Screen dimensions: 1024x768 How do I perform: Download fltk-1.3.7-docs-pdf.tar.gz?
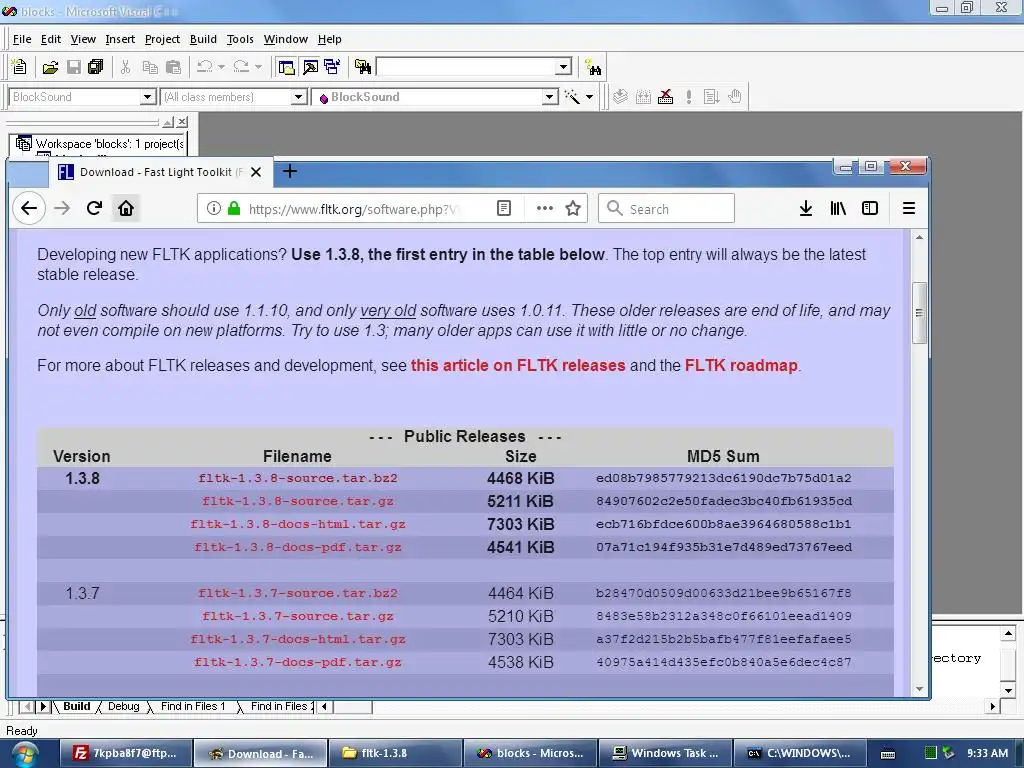298,662
